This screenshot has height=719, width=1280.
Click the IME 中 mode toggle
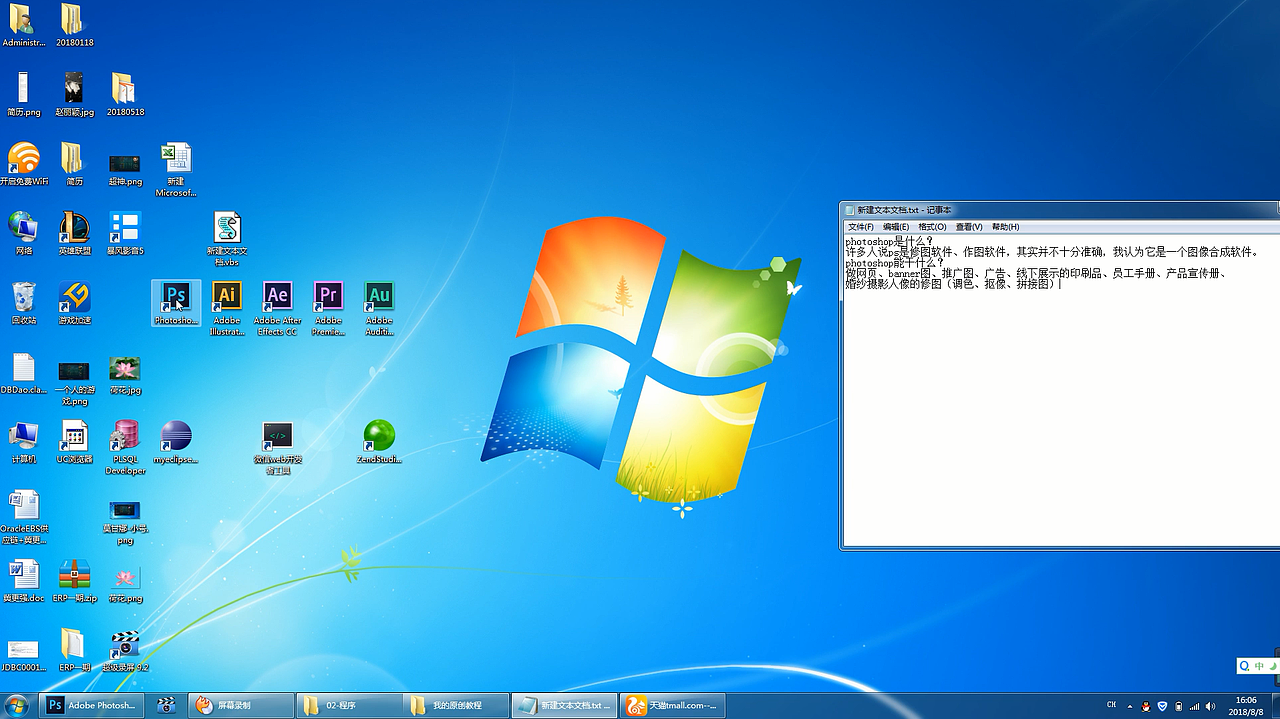pyautogui.click(x=1259, y=666)
